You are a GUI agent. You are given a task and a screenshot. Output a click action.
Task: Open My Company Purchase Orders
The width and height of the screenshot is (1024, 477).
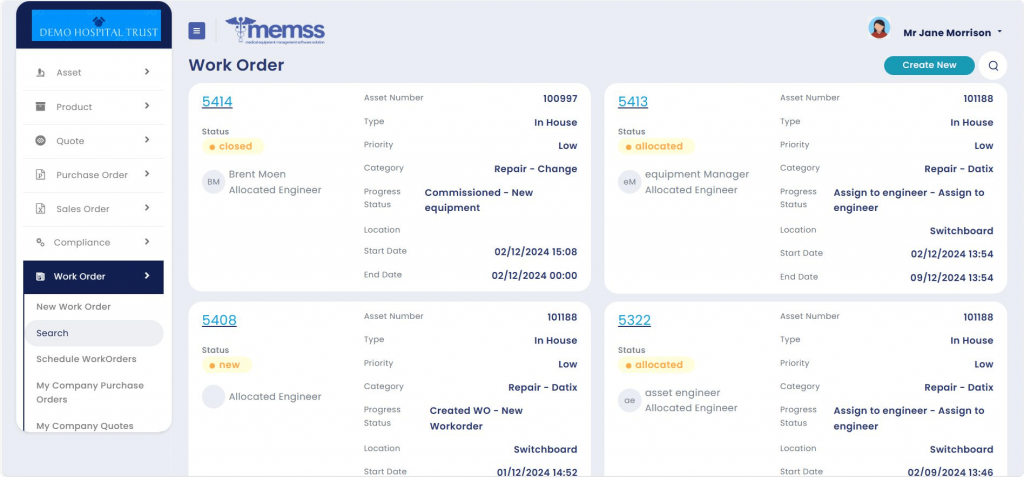[90, 392]
